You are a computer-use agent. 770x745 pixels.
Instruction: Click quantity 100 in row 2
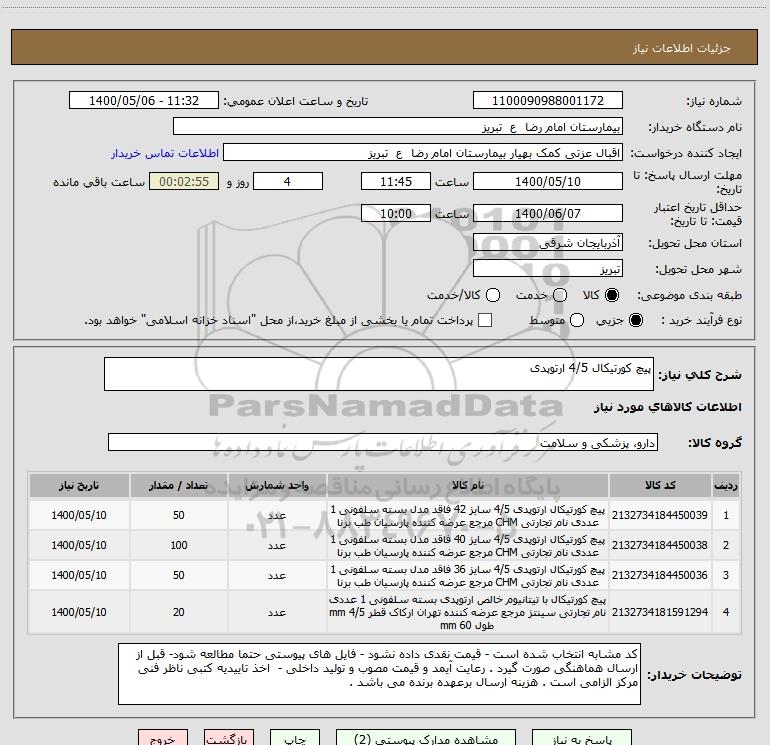tap(179, 545)
